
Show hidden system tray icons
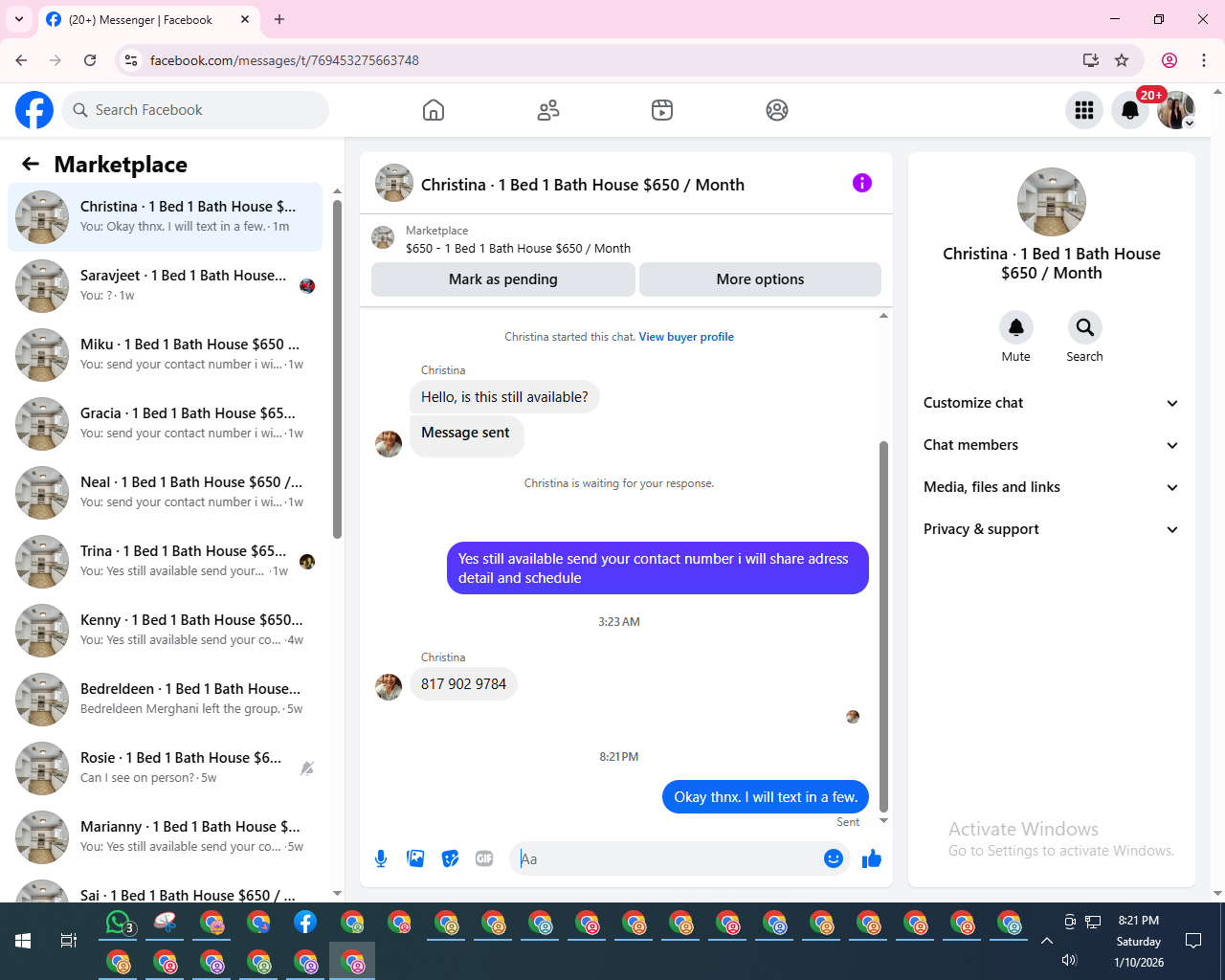[x=1047, y=941]
